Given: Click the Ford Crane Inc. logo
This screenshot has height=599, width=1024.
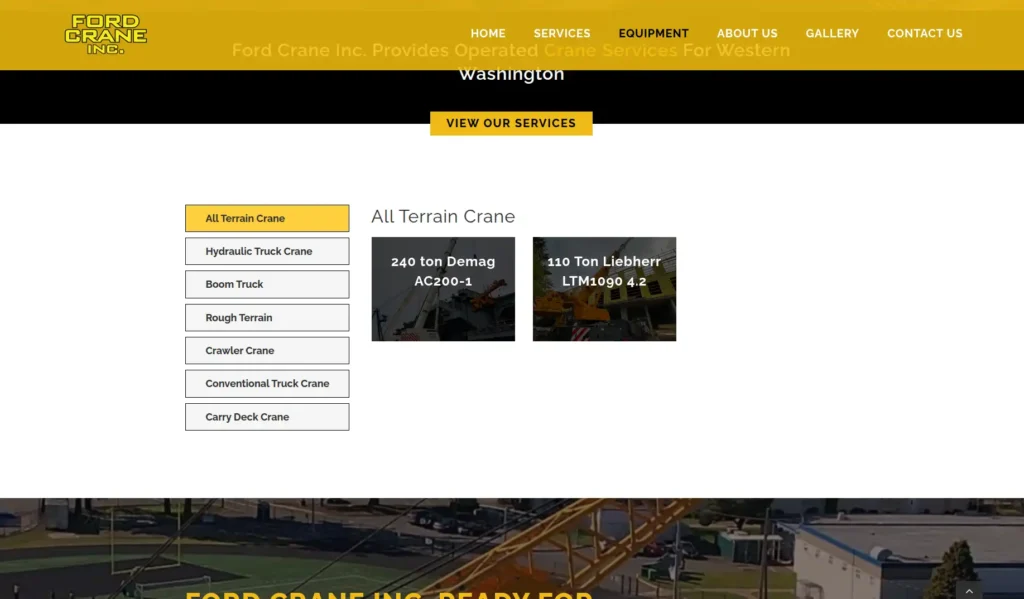Looking at the screenshot, I should (x=106, y=34).
